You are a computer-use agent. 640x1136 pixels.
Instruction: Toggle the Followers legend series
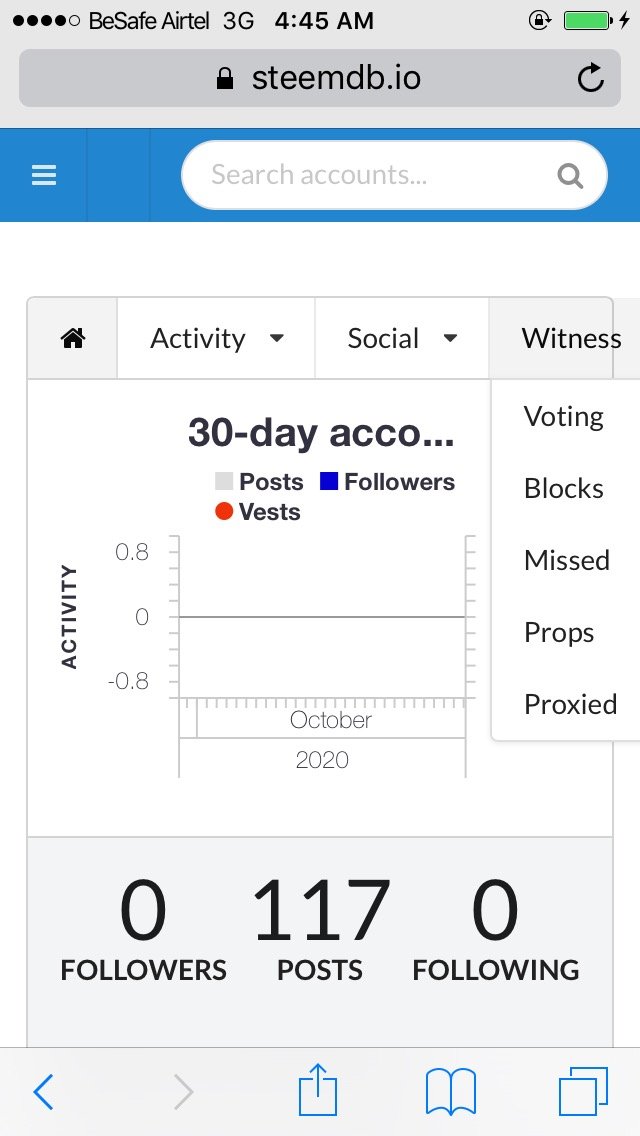(x=388, y=482)
